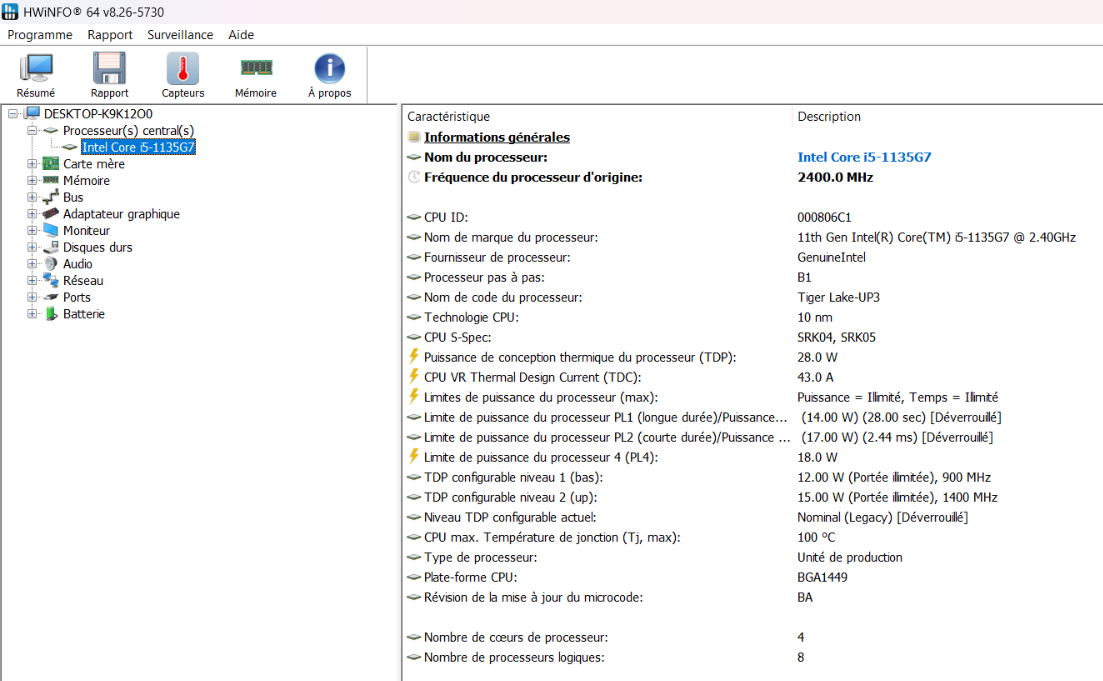The height and width of the screenshot is (681, 1103).
Task: Click the clock icon beside Fréquence d'origine
Action: [414, 177]
